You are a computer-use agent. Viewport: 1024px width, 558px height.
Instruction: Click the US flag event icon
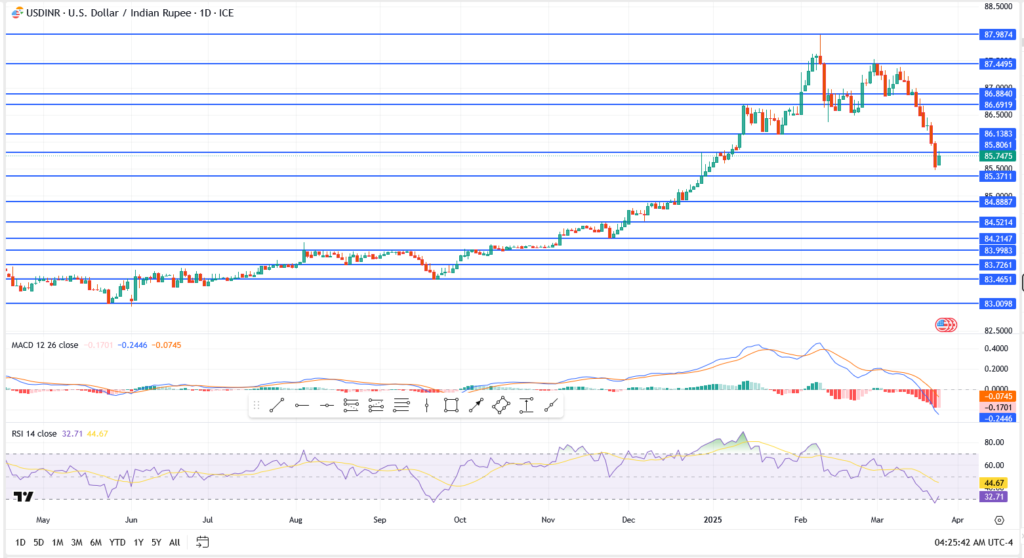[x=945, y=324]
